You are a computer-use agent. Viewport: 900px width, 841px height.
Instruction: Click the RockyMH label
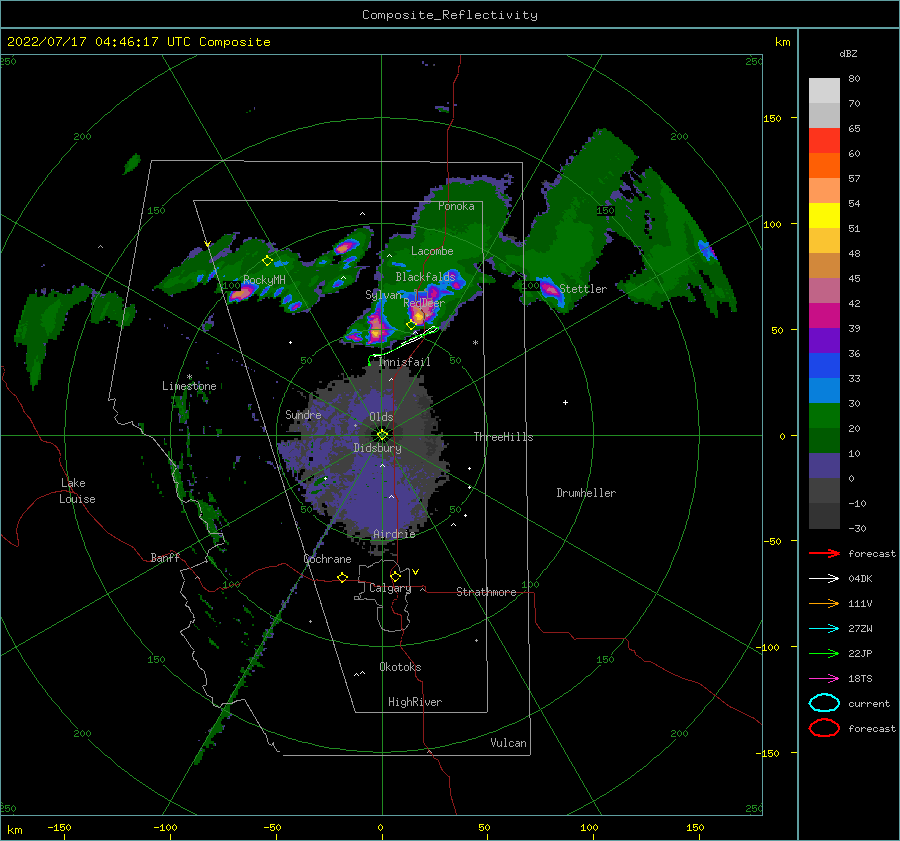click(x=264, y=280)
